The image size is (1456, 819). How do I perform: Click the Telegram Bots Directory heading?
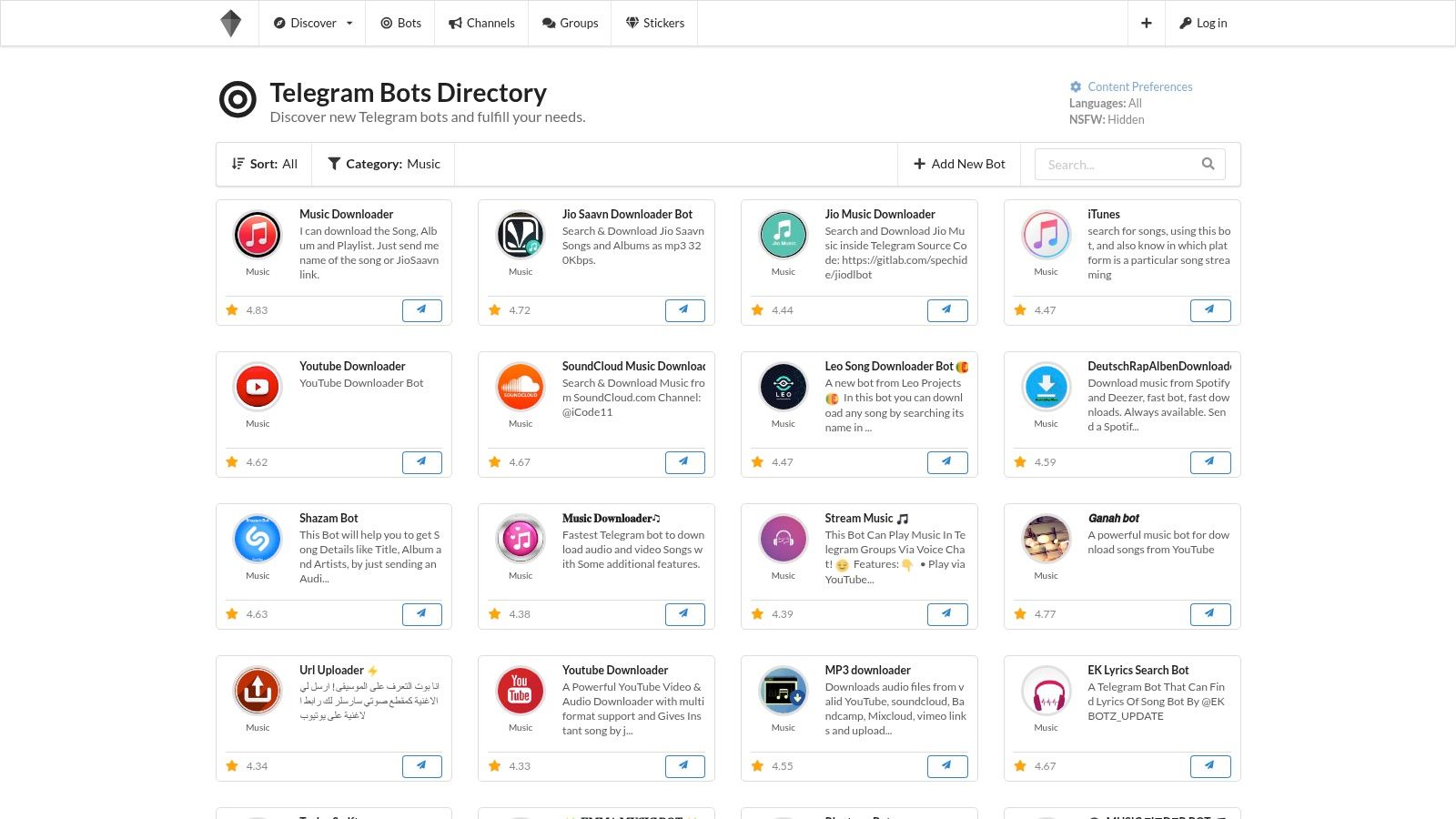click(x=408, y=93)
